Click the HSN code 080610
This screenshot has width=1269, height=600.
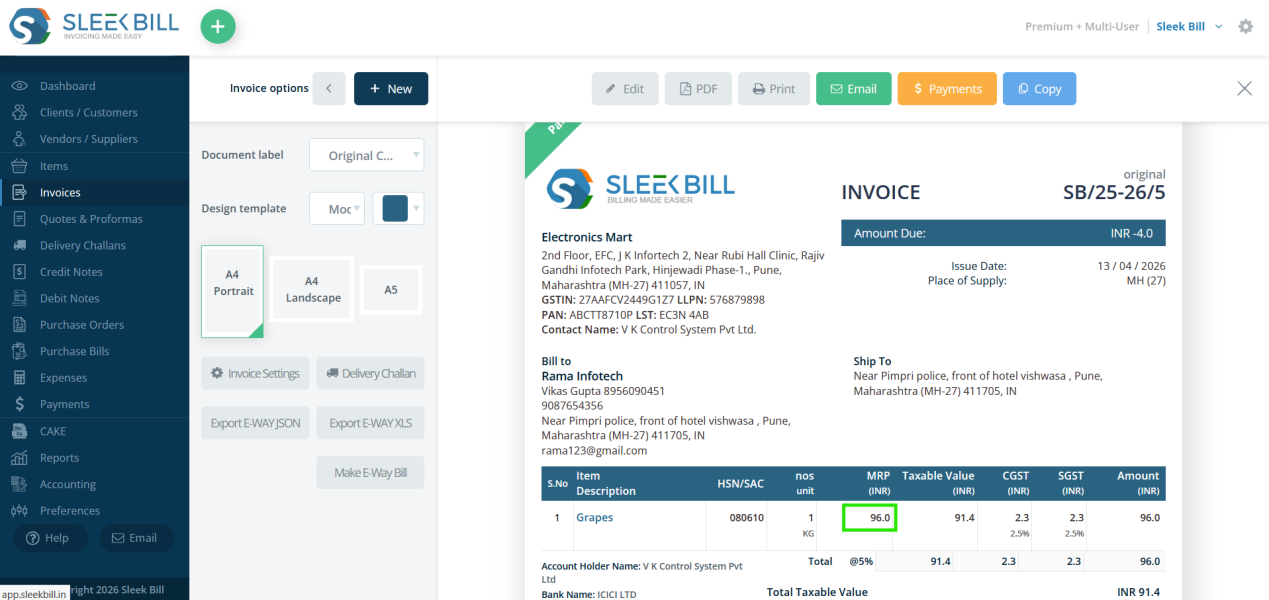(747, 518)
